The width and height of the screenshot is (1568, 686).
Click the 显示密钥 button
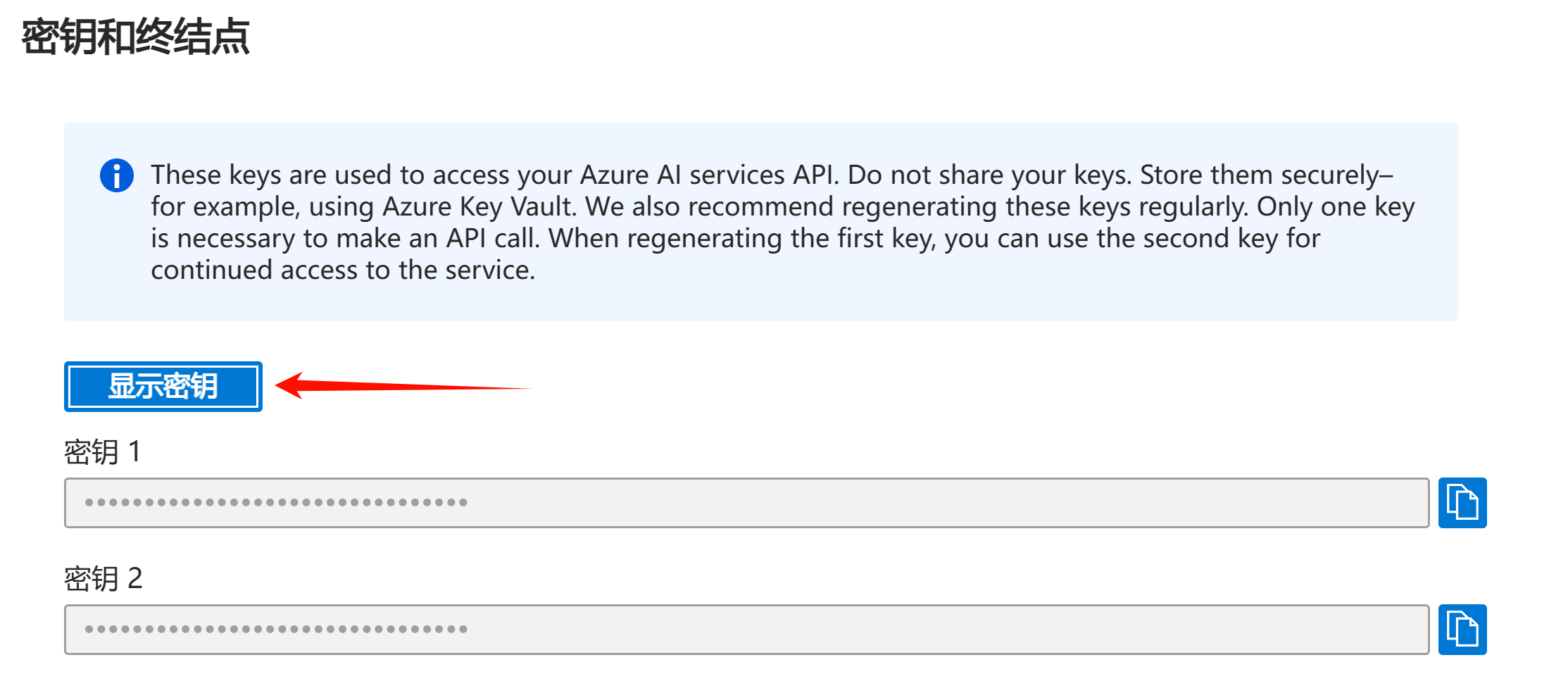click(x=163, y=387)
